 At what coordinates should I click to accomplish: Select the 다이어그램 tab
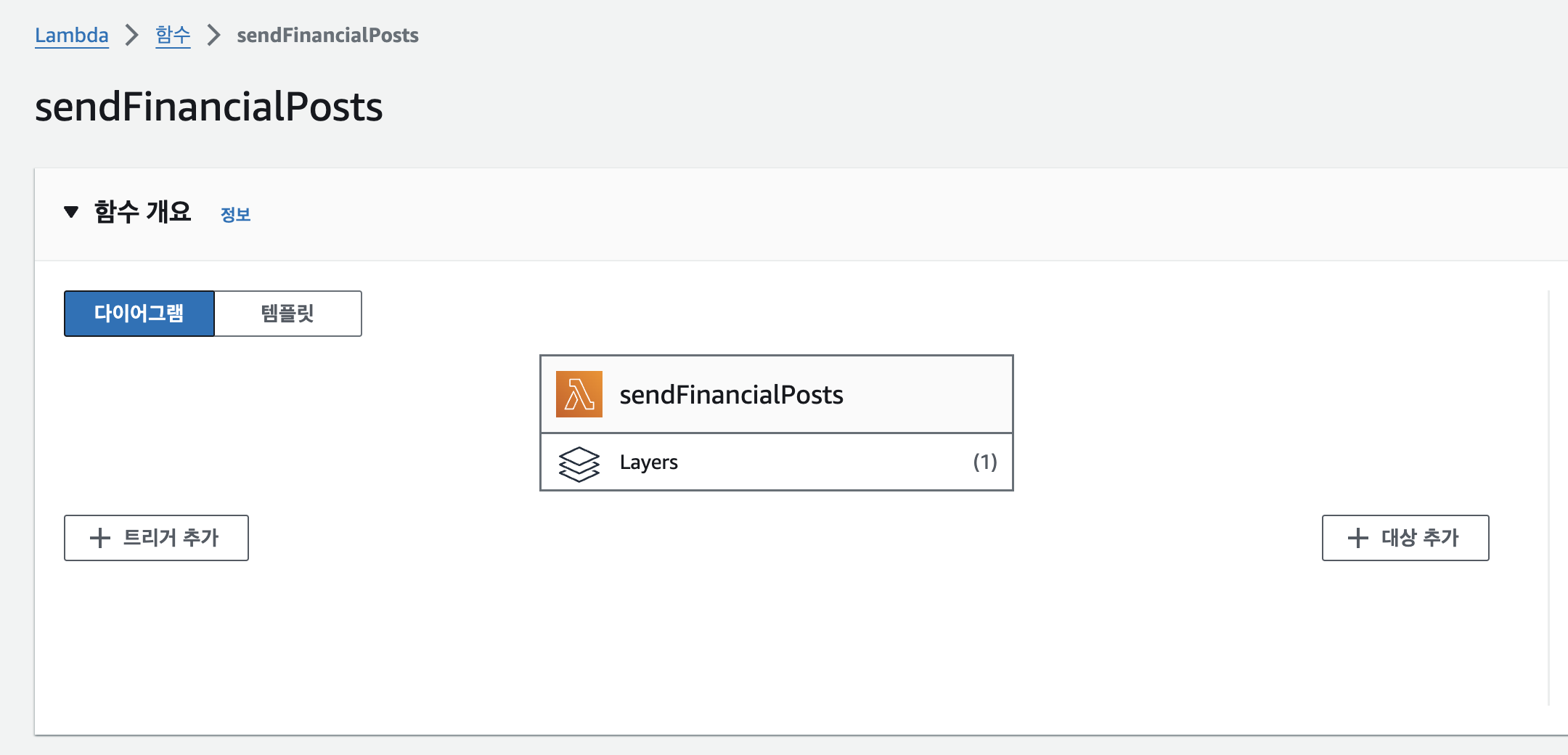coord(139,314)
